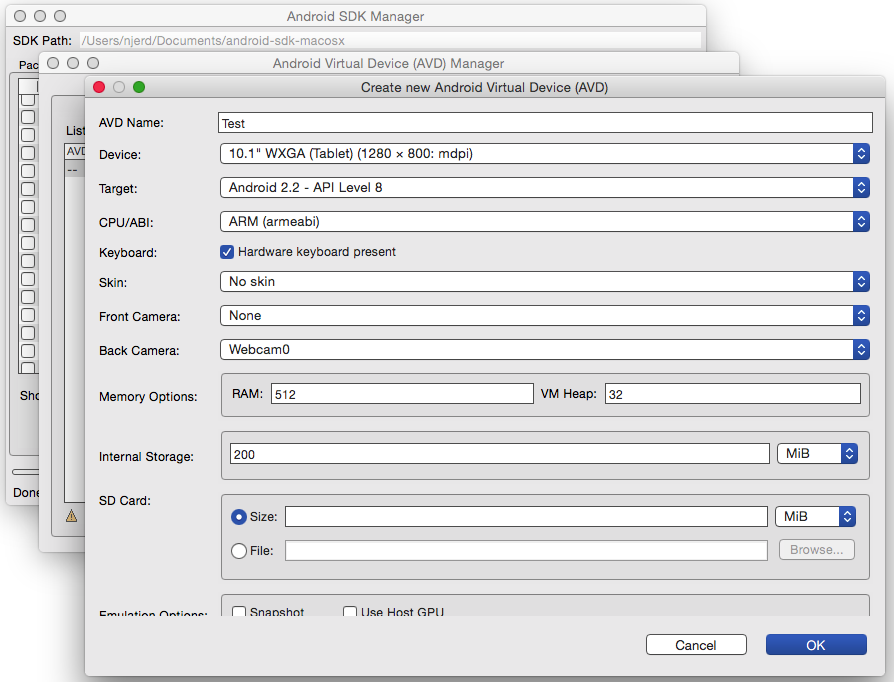894x682 pixels.
Task: Open the Internal Storage MiB unit dropdown
Action: coord(817,454)
